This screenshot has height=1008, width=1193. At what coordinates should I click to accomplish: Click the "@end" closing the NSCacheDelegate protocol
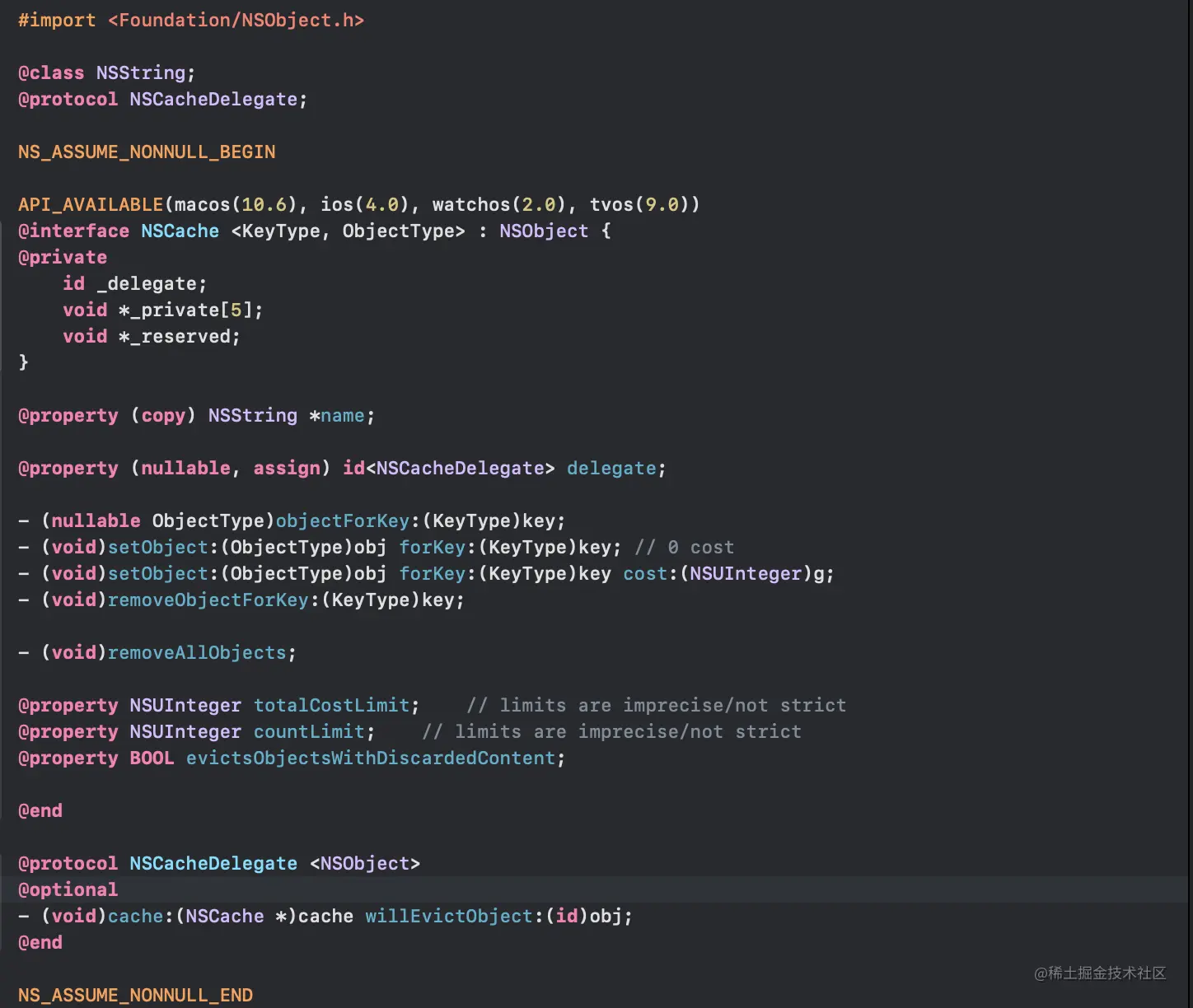click(40, 942)
